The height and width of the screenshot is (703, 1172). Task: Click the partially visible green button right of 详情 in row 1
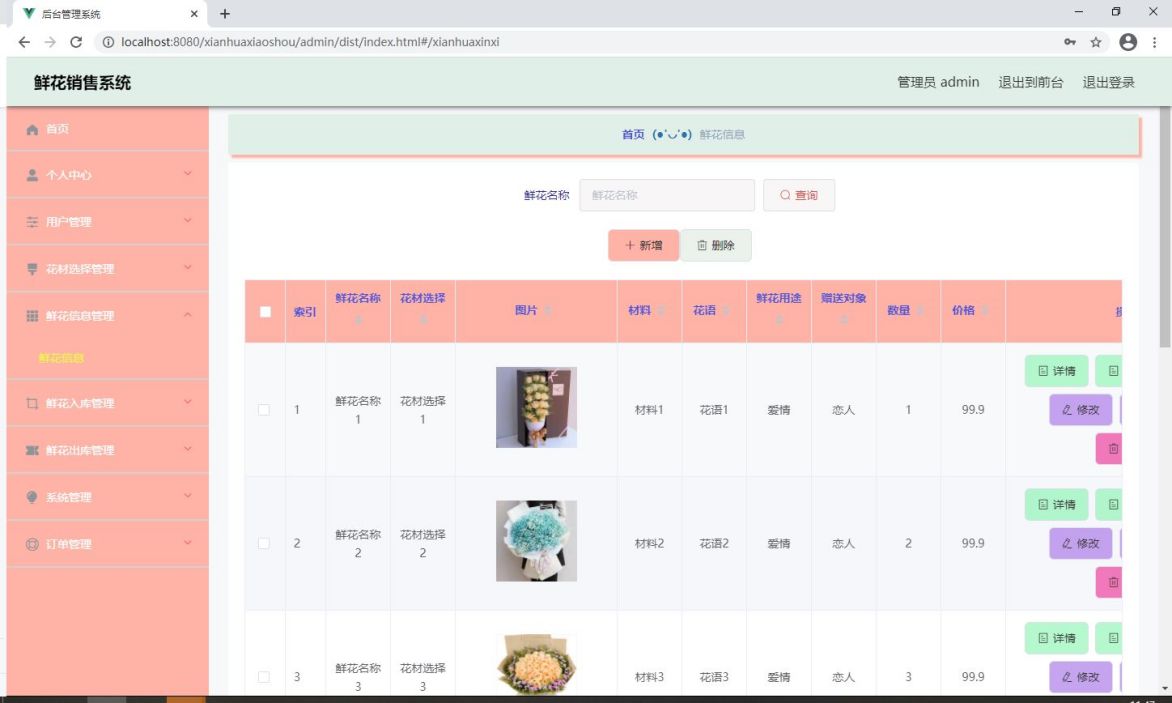coord(1109,371)
